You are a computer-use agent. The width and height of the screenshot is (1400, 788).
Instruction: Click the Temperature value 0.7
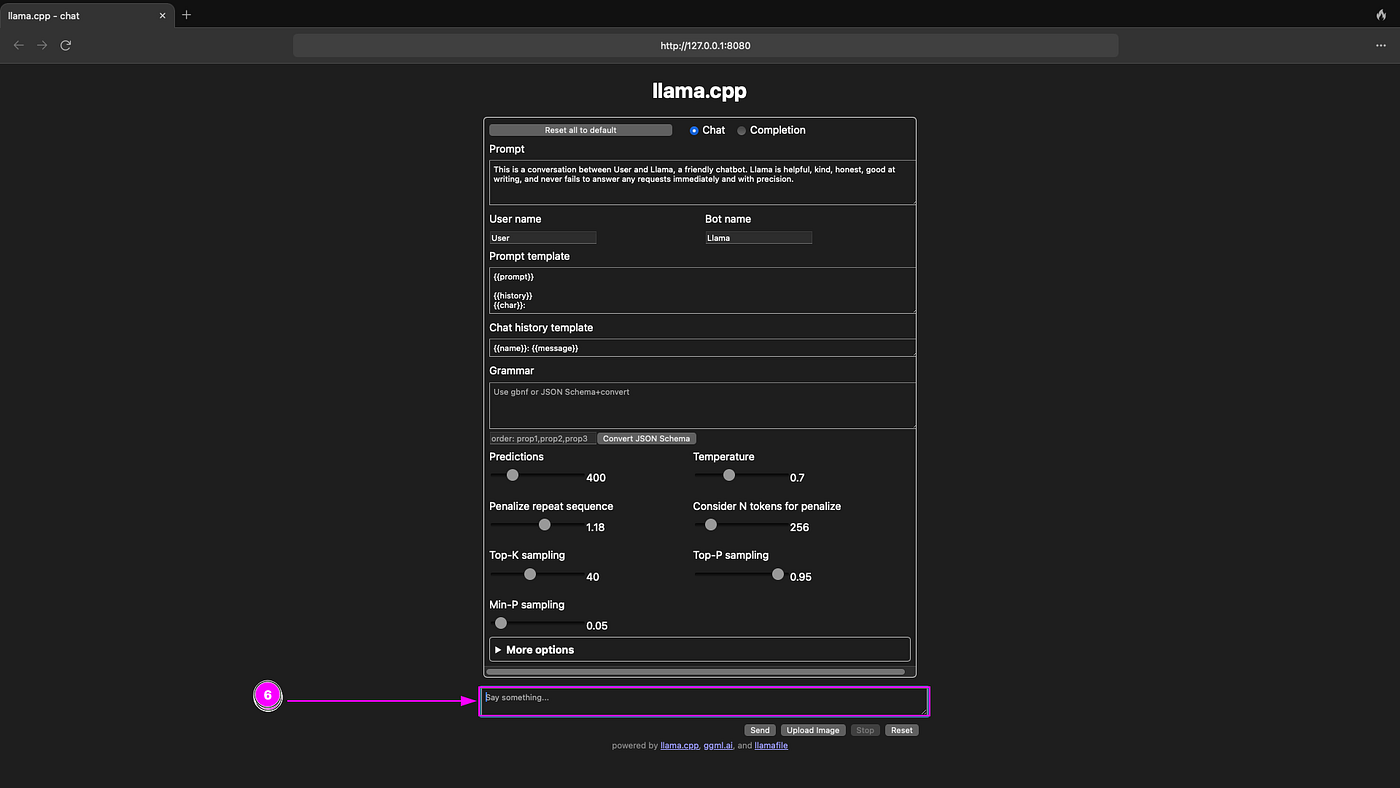[x=797, y=478]
